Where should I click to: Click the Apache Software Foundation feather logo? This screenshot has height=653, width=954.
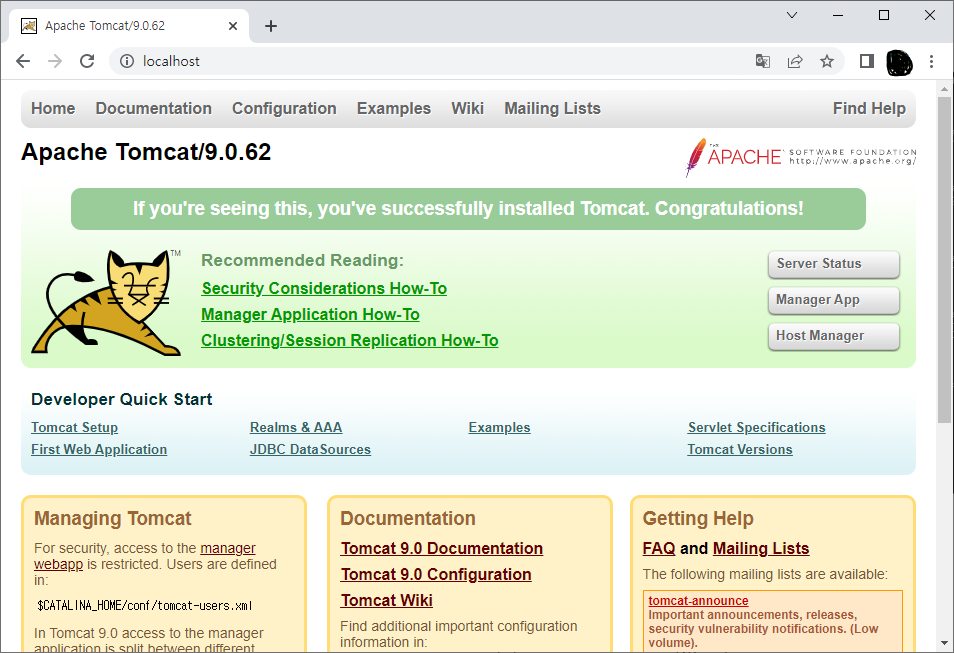tap(800, 157)
